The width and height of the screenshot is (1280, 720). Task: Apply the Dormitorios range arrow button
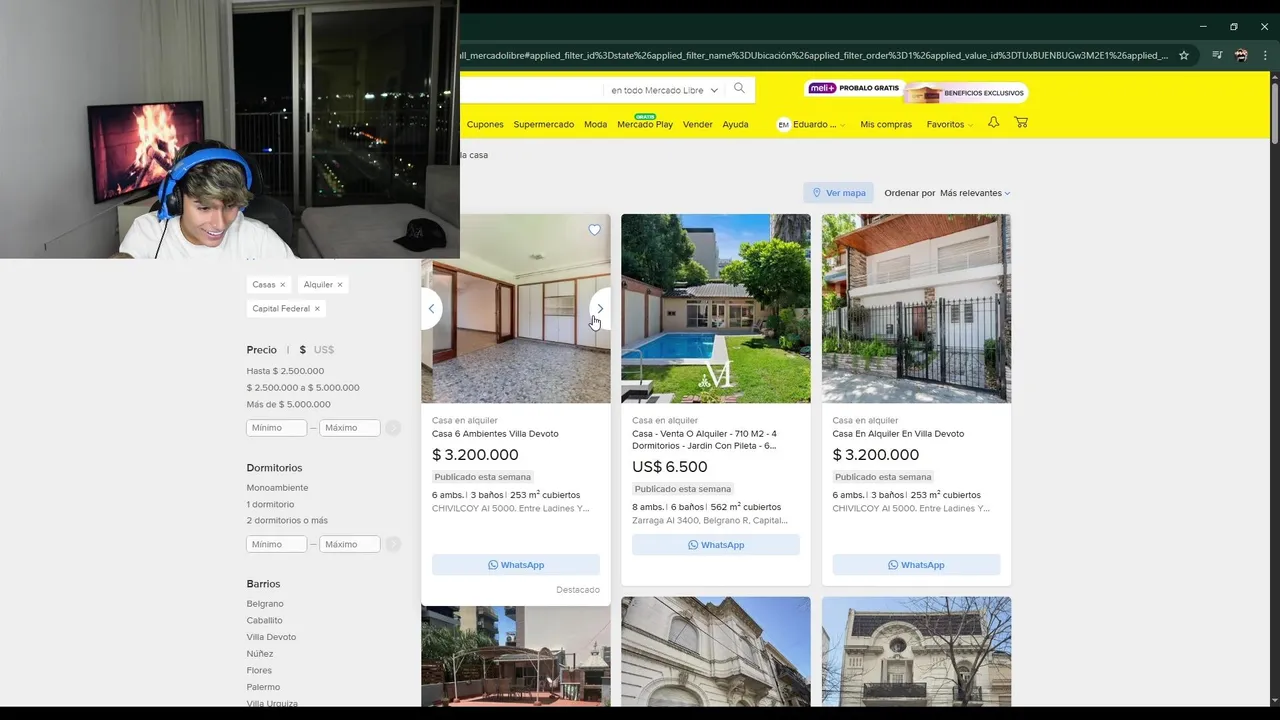393,544
